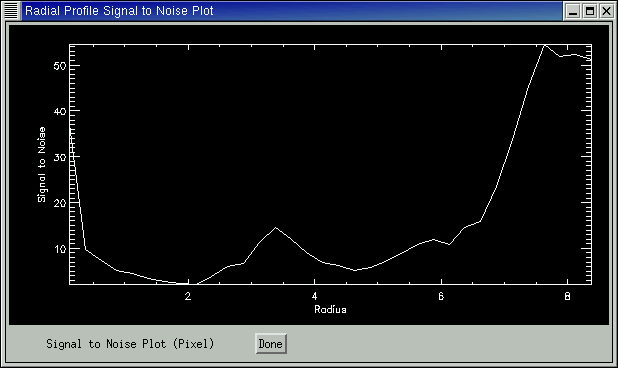The height and width of the screenshot is (368, 618).
Task: Click the Signal to Noise Plot (Pixel) label
Action: point(130,344)
